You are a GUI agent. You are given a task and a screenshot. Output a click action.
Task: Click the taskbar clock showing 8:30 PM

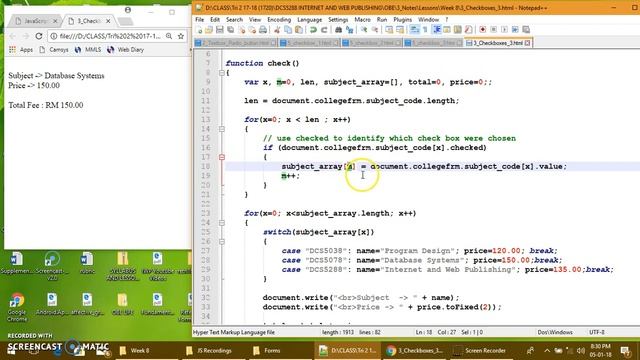[600, 351]
